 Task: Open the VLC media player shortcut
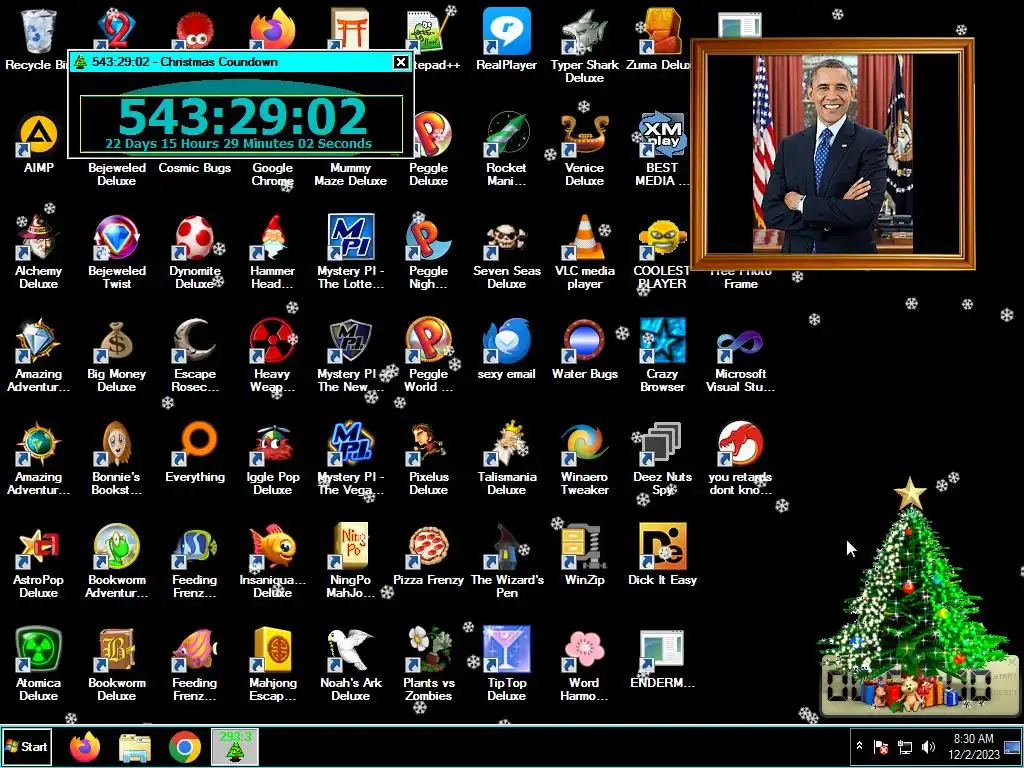[x=584, y=251]
